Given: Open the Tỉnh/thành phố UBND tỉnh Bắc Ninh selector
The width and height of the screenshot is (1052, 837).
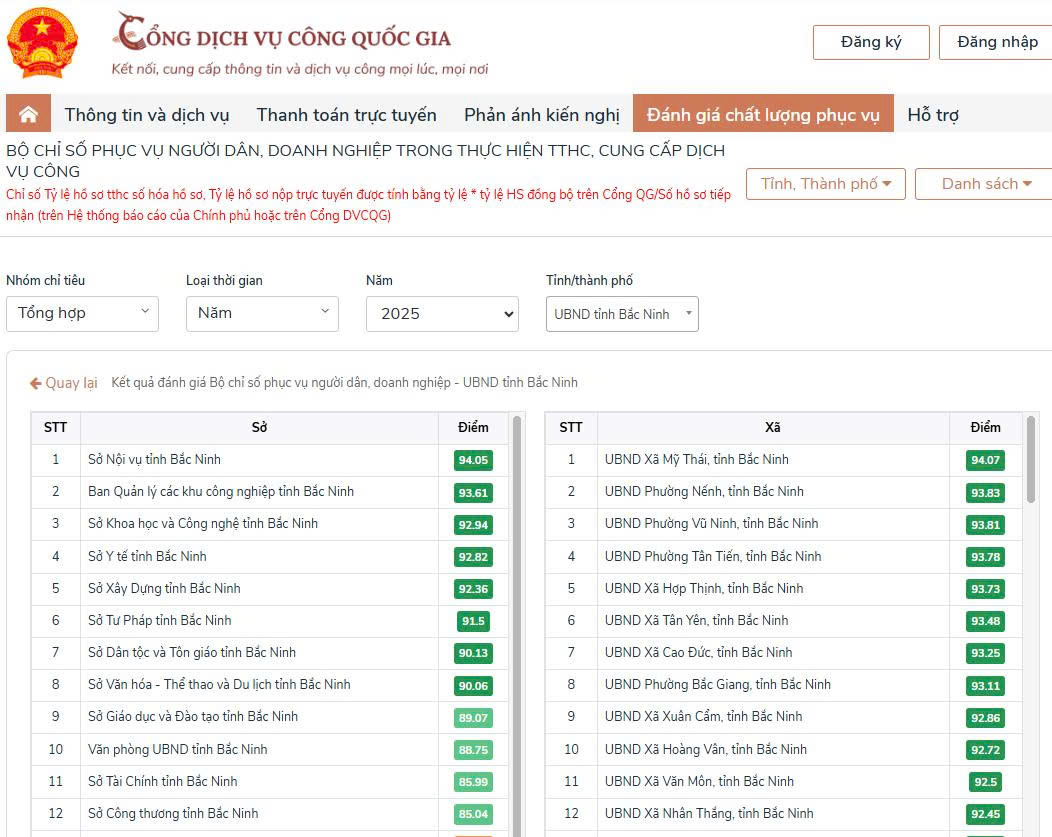Looking at the screenshot, I should [622, 314].
